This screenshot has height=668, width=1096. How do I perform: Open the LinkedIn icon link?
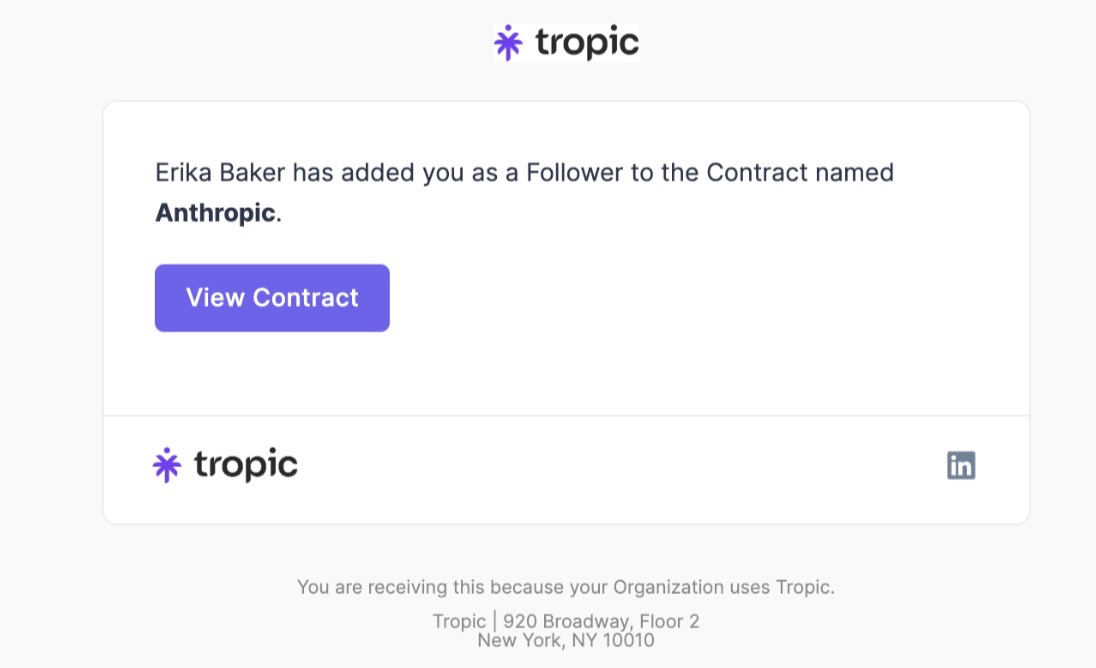[x=961, y=465]
